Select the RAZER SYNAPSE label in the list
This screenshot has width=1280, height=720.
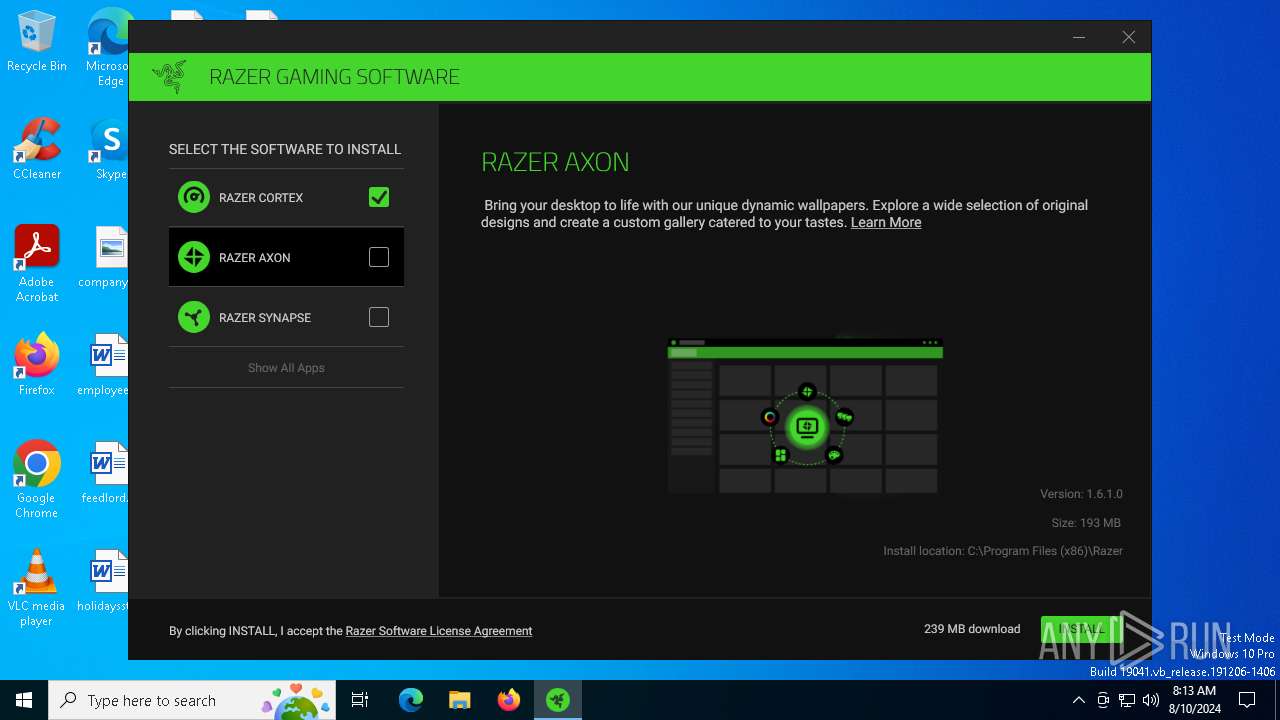265,318
